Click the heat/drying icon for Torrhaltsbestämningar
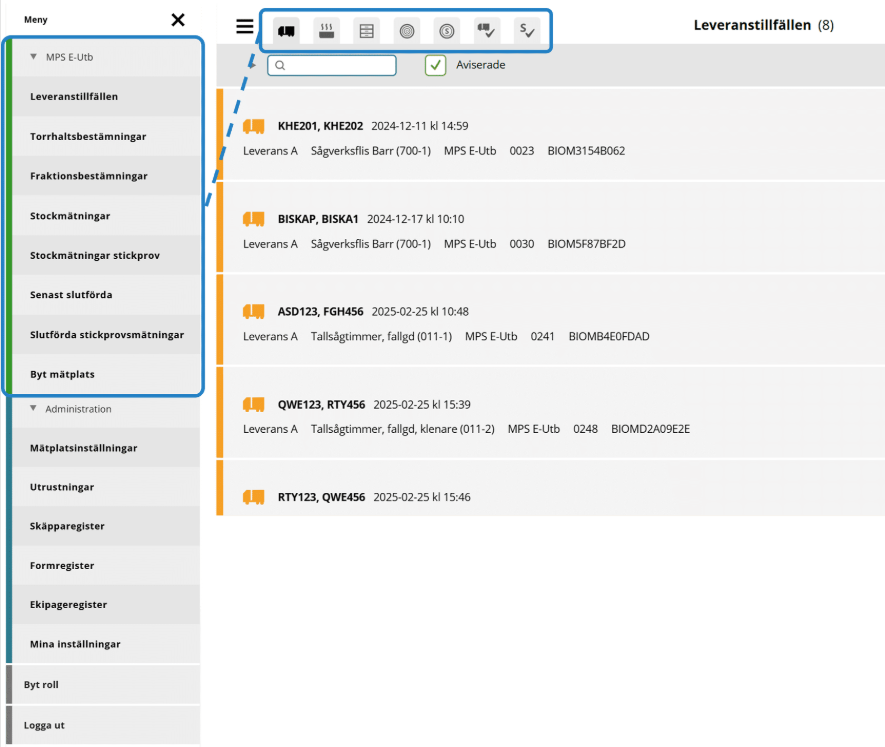The height and width of the screenshot is (747, 885). [326, 31]
